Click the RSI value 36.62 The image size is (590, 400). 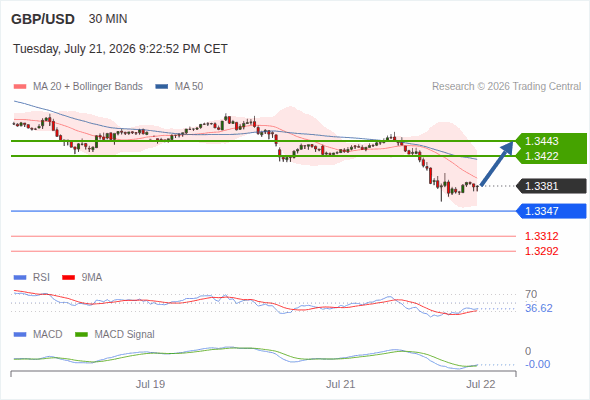coord(539,309)
